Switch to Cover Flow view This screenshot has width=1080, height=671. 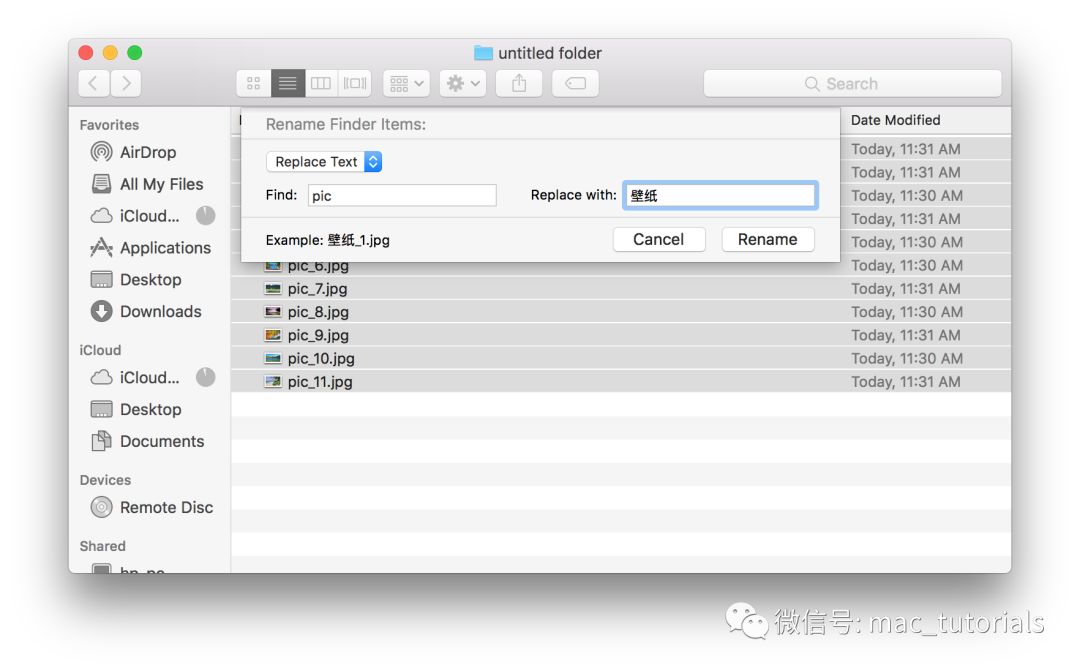click(355, 84)
